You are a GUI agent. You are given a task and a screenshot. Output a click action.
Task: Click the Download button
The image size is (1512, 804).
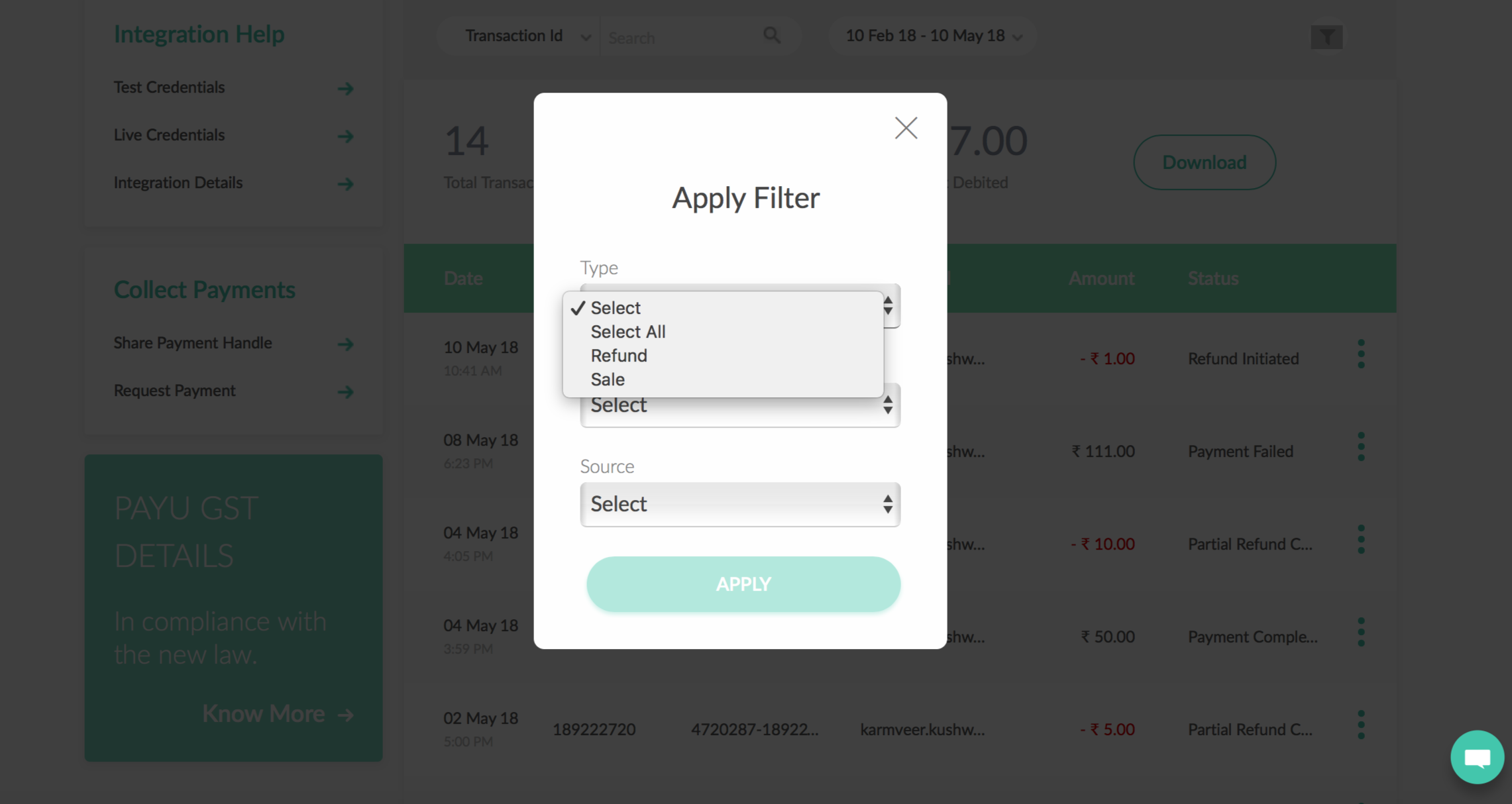click(1205, 162)
